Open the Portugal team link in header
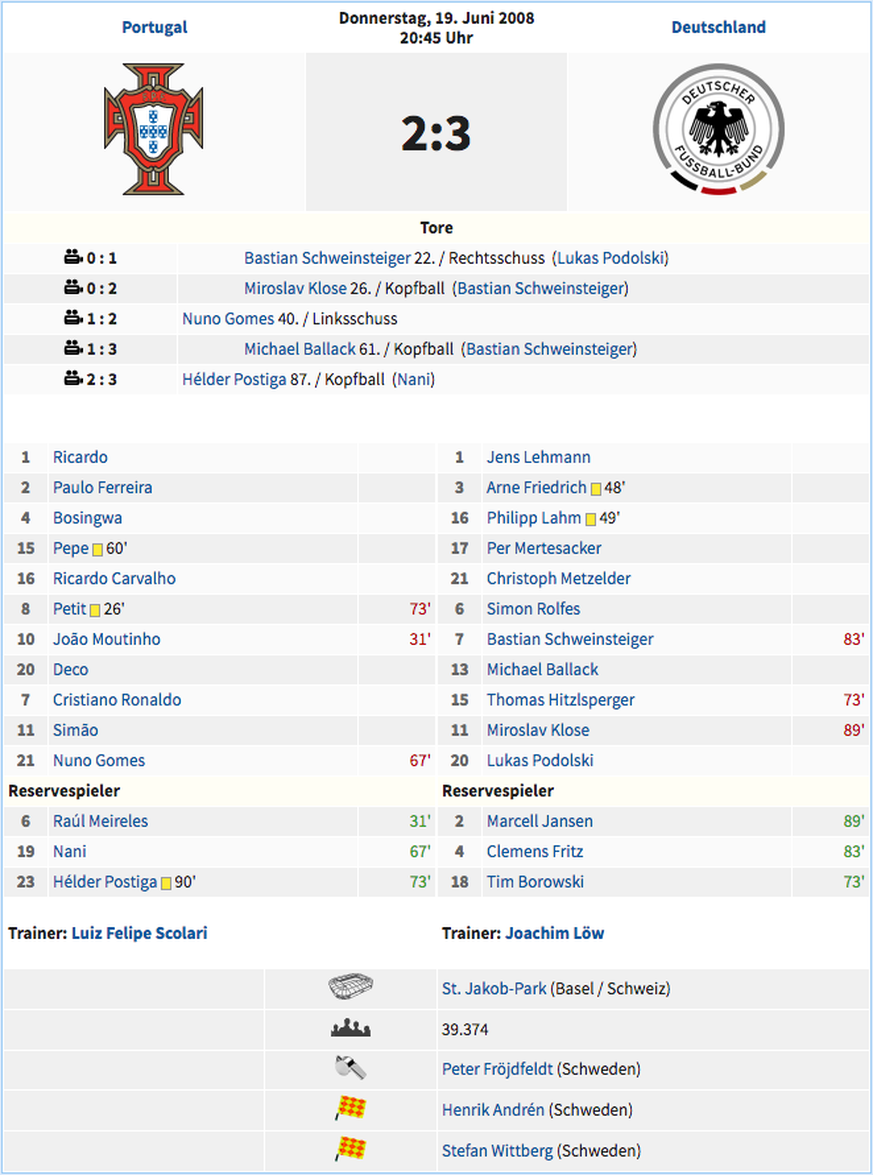Screen dimensions: 873x1175 click(154, 27)
